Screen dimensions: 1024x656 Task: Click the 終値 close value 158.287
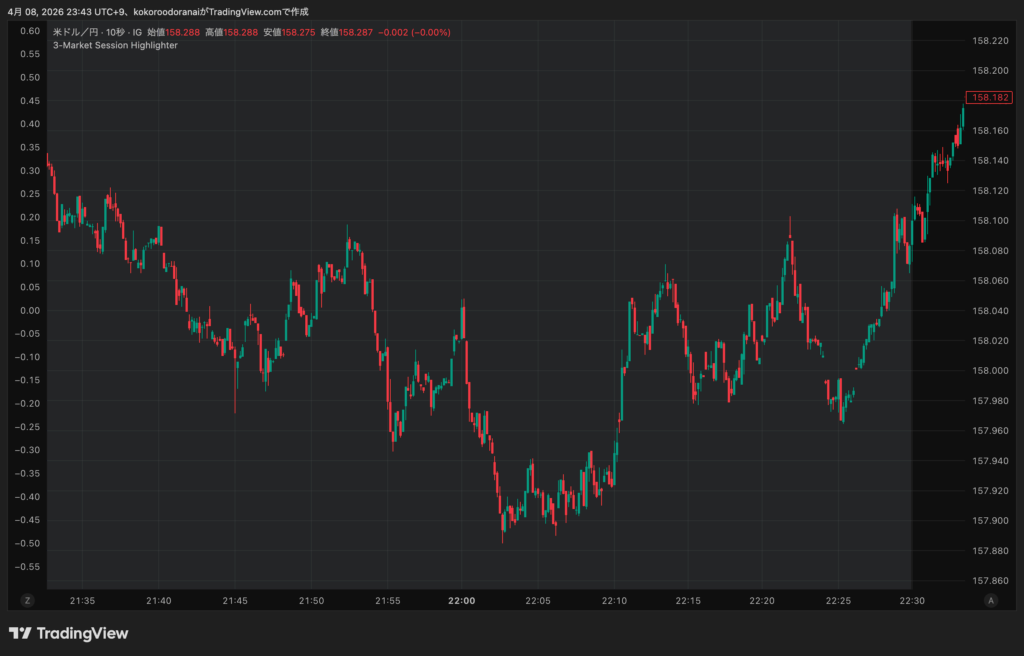(x=356, y=32)
